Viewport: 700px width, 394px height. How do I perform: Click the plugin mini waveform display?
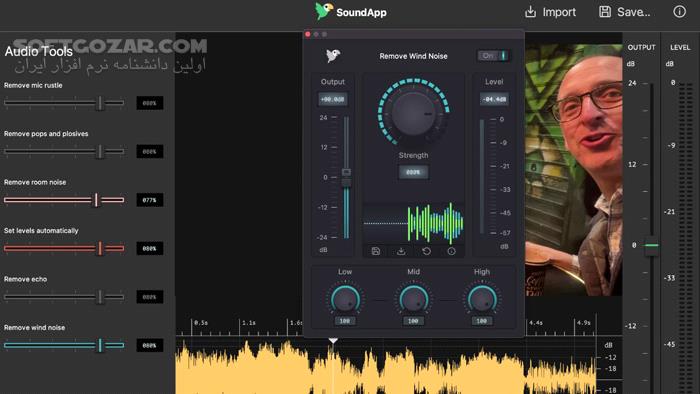413,223
